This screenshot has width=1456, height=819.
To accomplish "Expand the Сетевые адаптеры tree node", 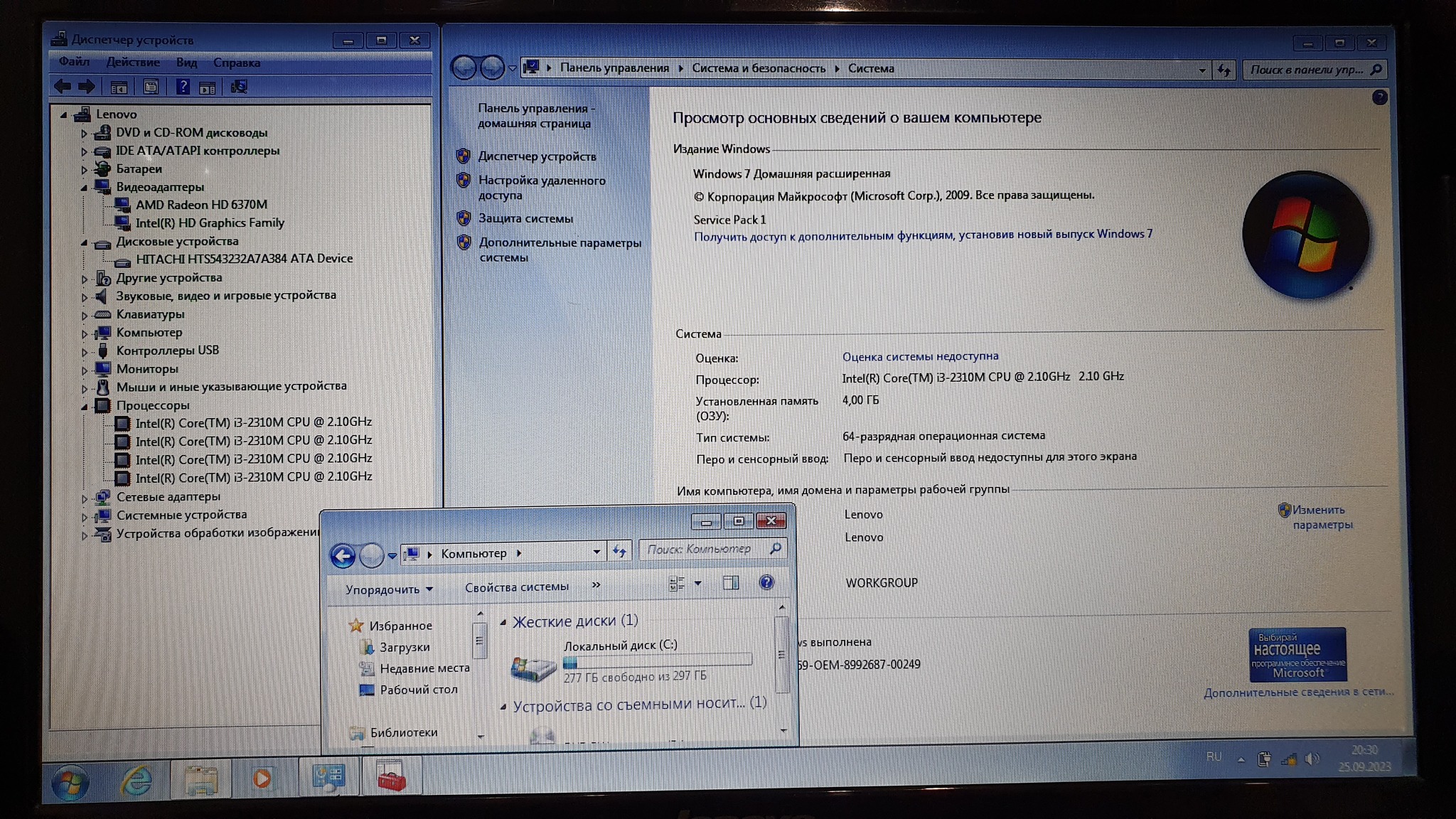I will (x=84, y=498).
